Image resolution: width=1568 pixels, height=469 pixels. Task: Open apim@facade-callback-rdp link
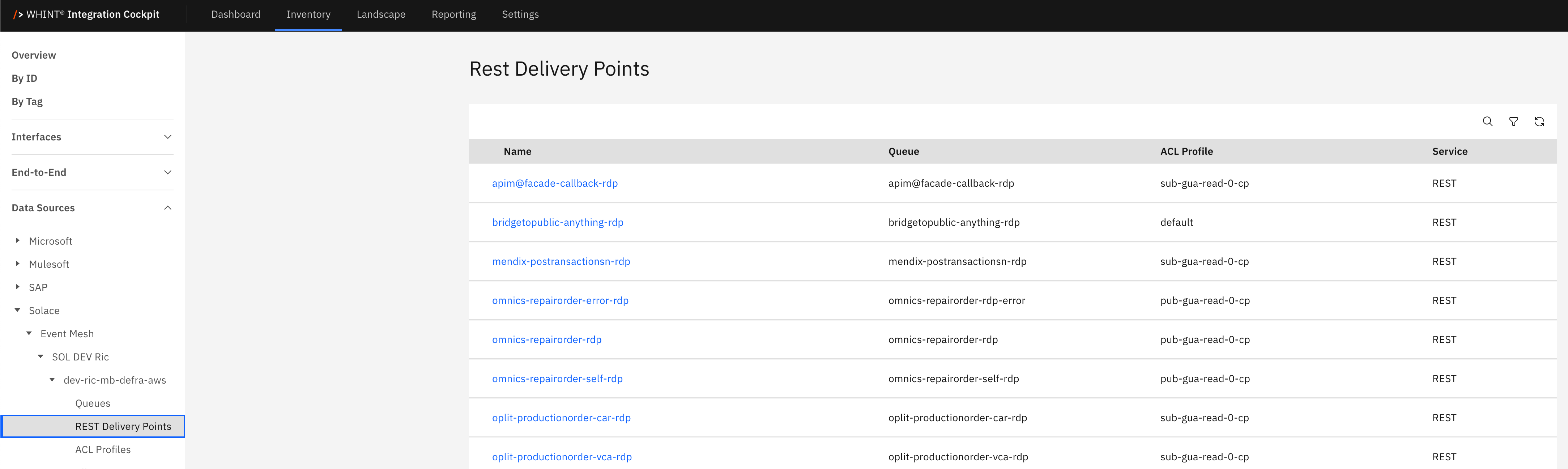554,183
